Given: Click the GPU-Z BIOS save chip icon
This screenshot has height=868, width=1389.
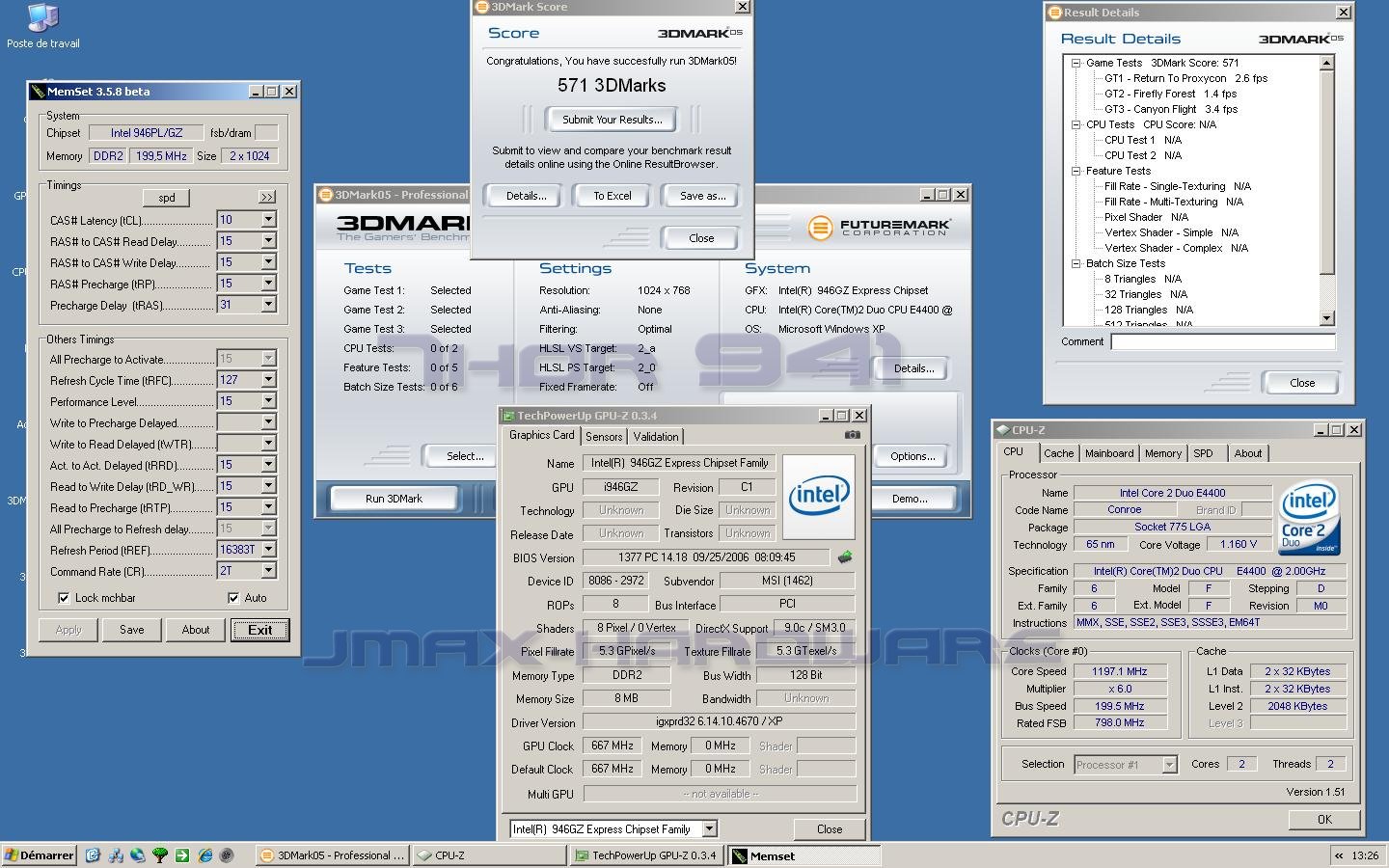Looking at the screenshot, I should (x=845, y=557).
